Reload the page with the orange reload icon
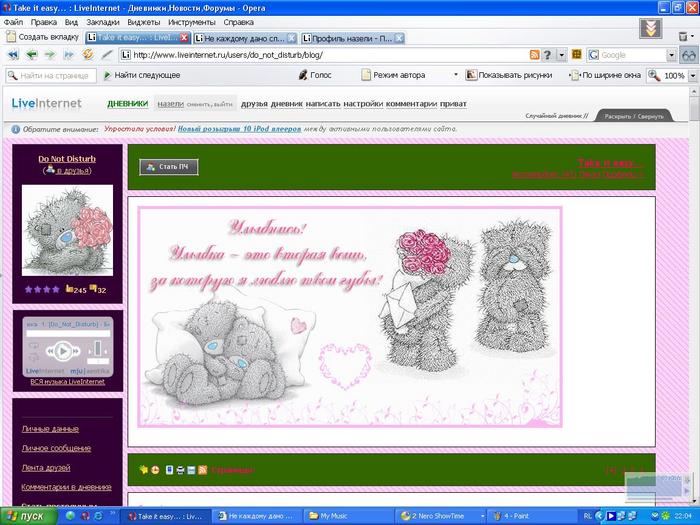Screen dimensions: 700x525 coord(88,54)
